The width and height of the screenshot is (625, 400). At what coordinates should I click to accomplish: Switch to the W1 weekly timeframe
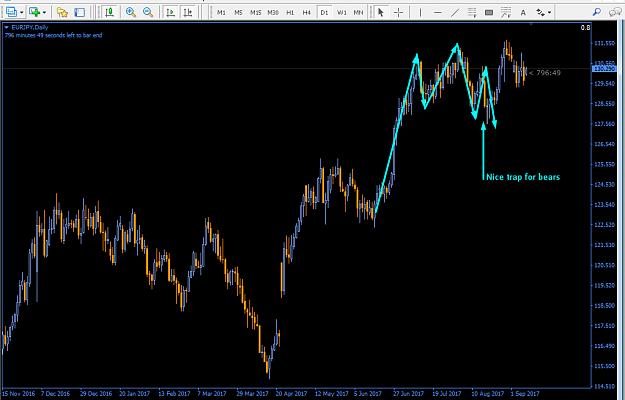coord(342,13)
